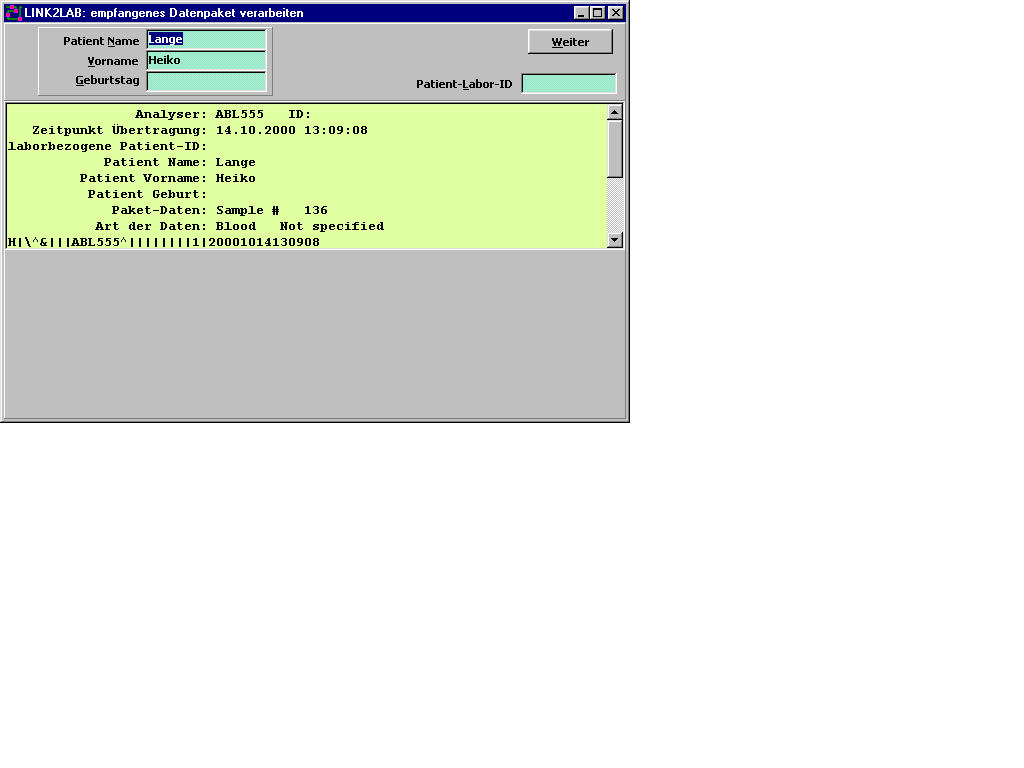Viewport: 1024px width, 768px height.
Task: Click the LINK2LAB application icon in title bar
Action: [13, 13]
